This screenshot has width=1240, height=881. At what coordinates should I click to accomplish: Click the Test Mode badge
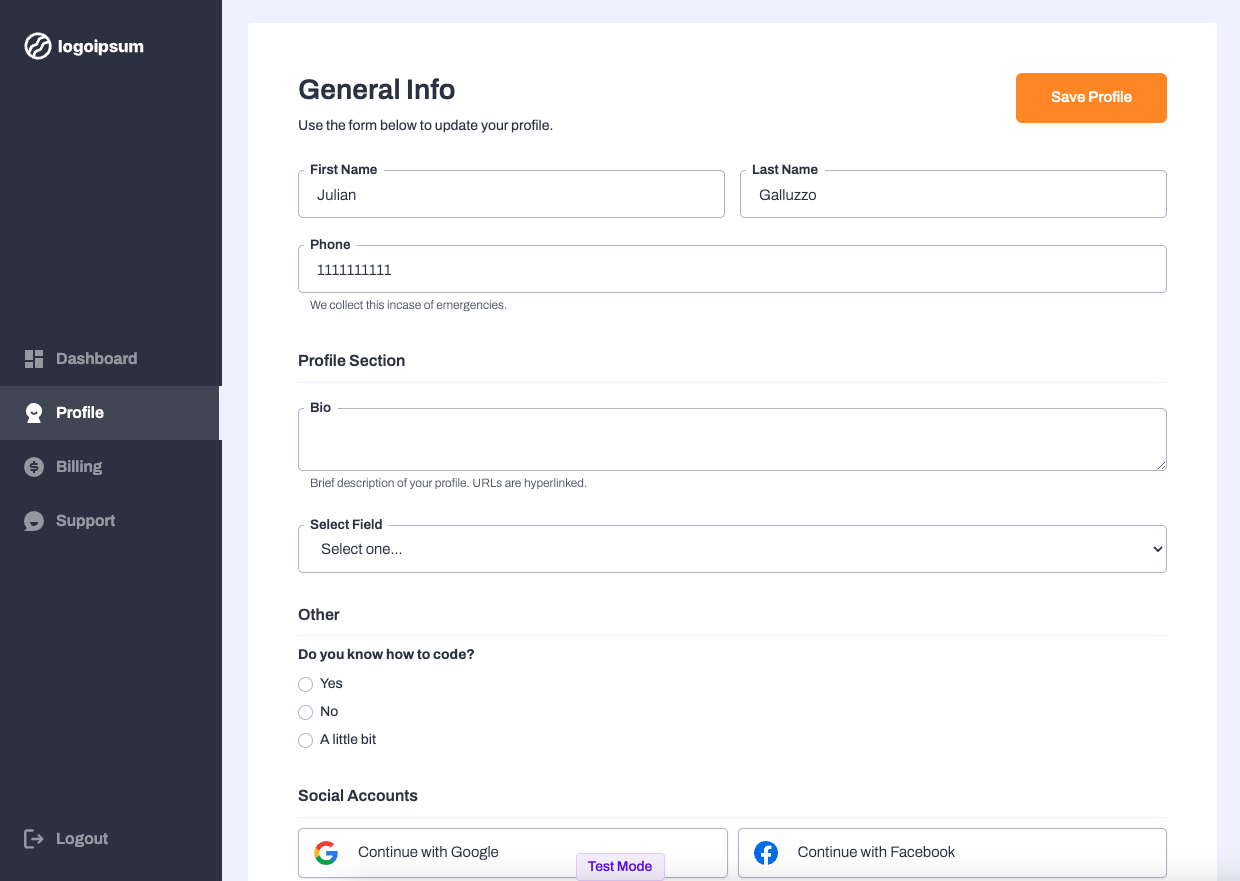(x=620, y=867)
